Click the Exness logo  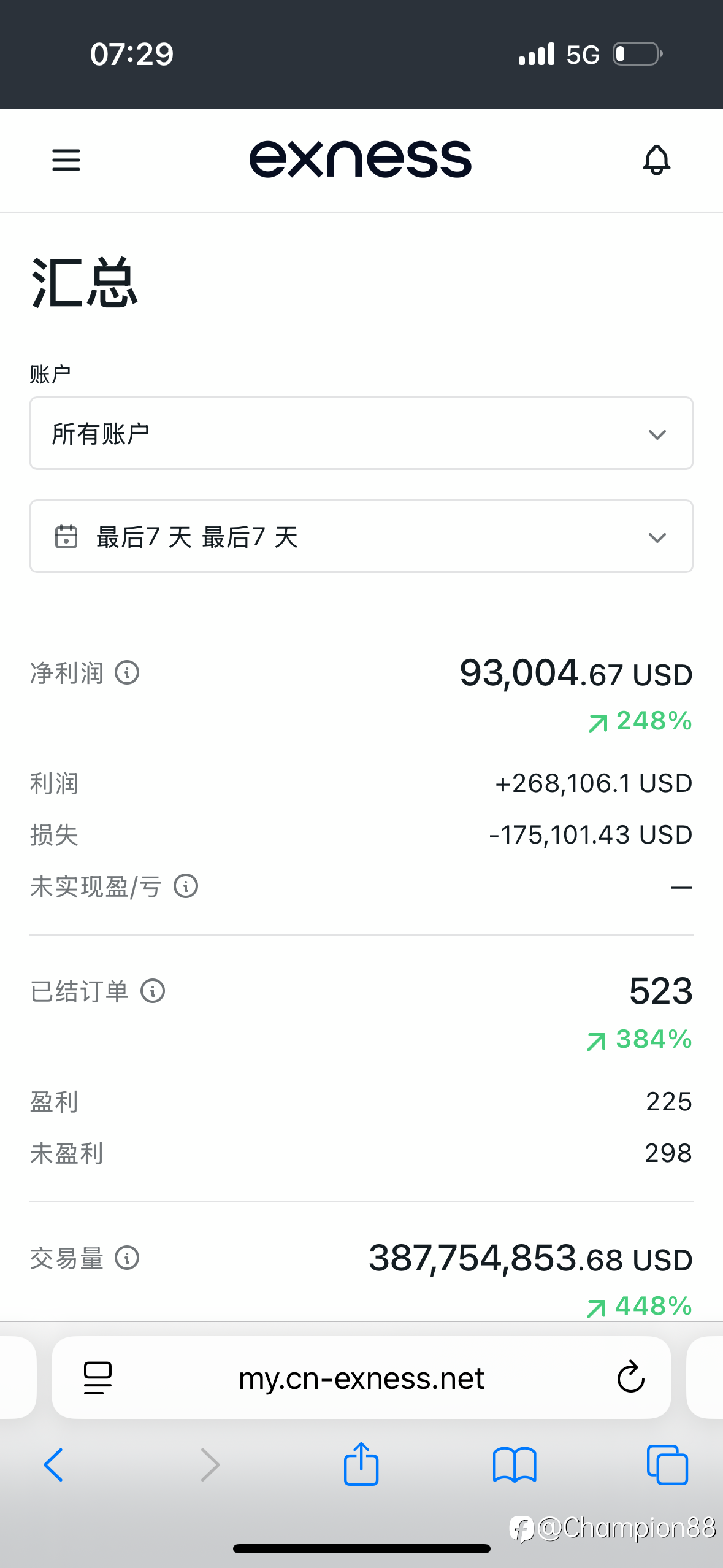click(x=361, y=159)
